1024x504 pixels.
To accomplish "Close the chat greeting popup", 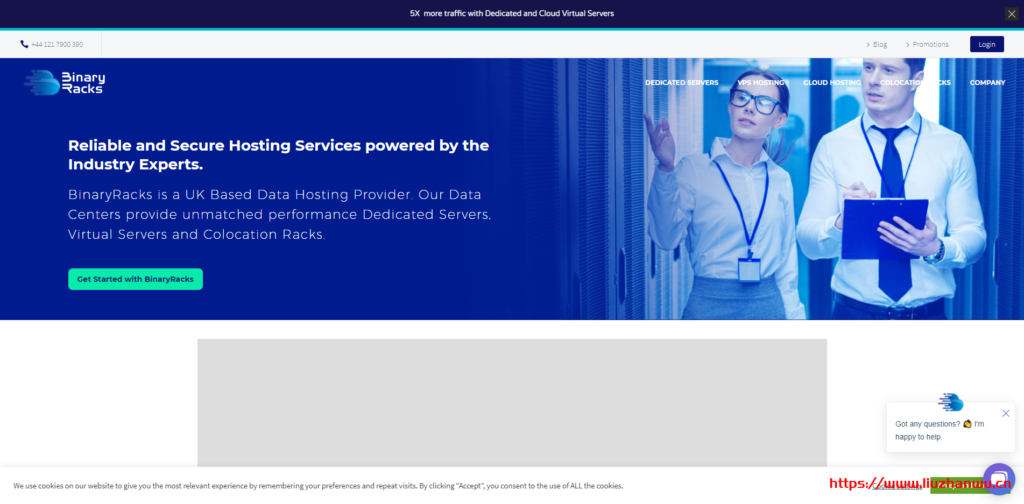I will point(1005,413).
